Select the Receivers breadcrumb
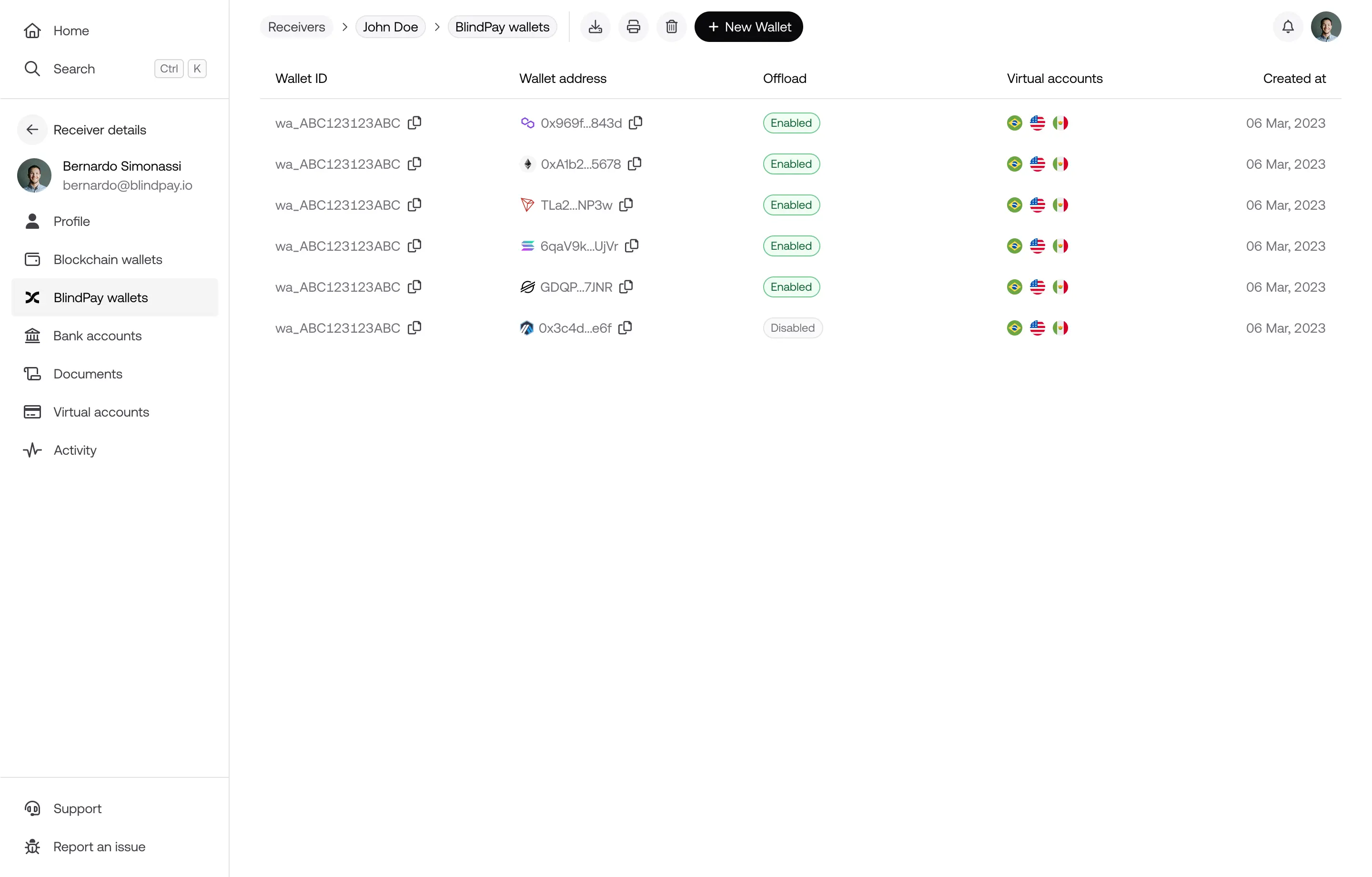 tap(296, 26)
